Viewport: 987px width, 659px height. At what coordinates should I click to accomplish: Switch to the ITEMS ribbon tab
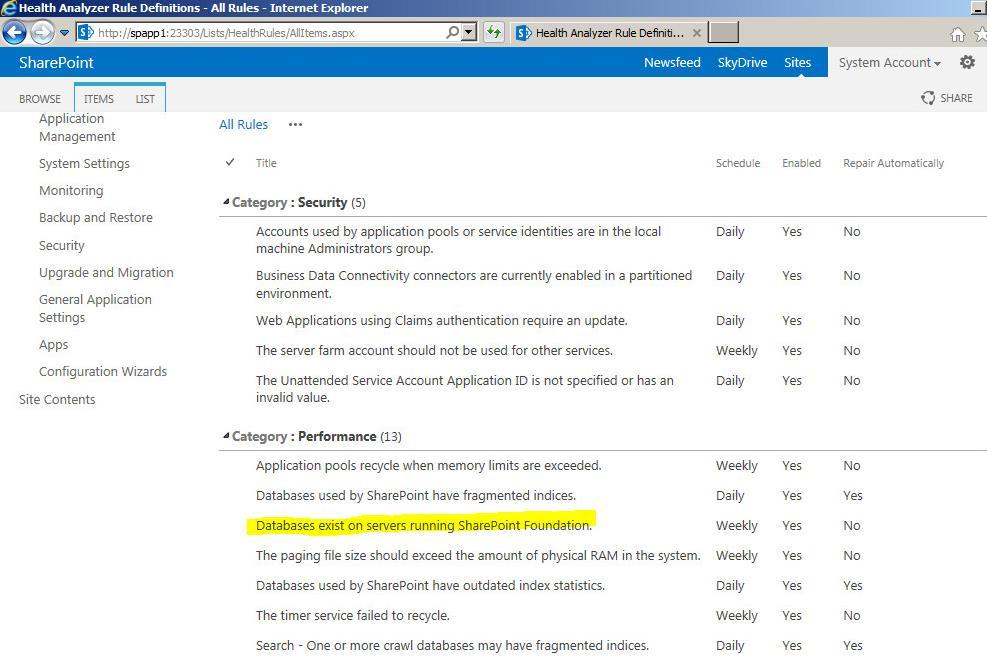(x=99, y=99)
